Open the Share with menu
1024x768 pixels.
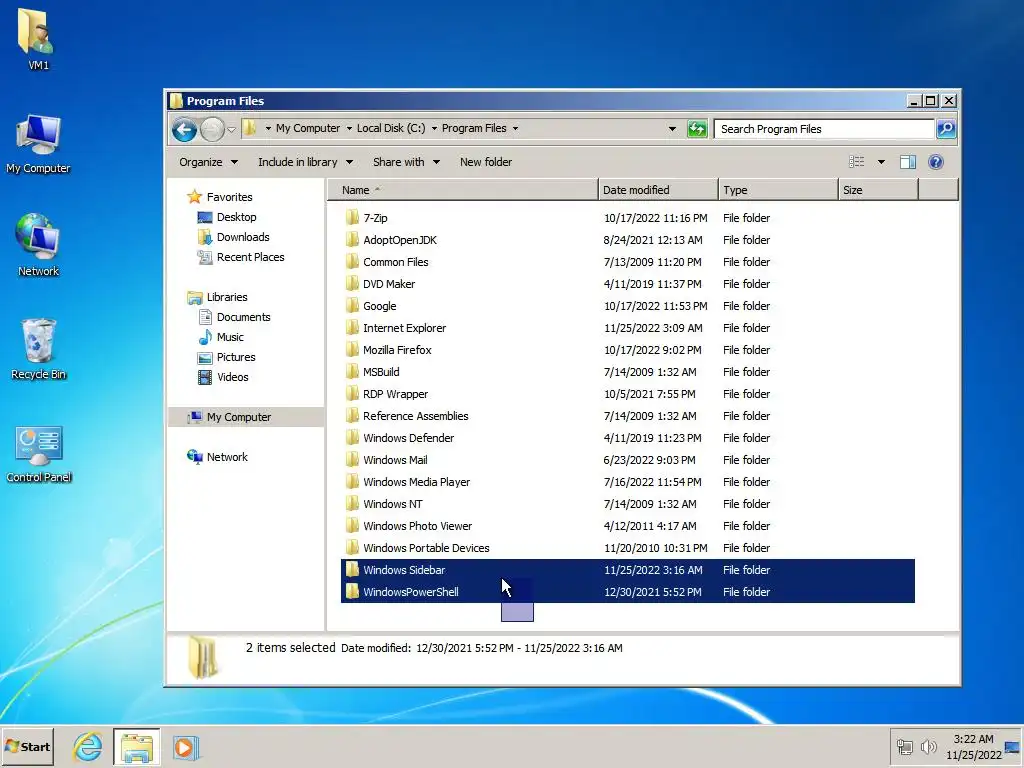pos(406,162)
